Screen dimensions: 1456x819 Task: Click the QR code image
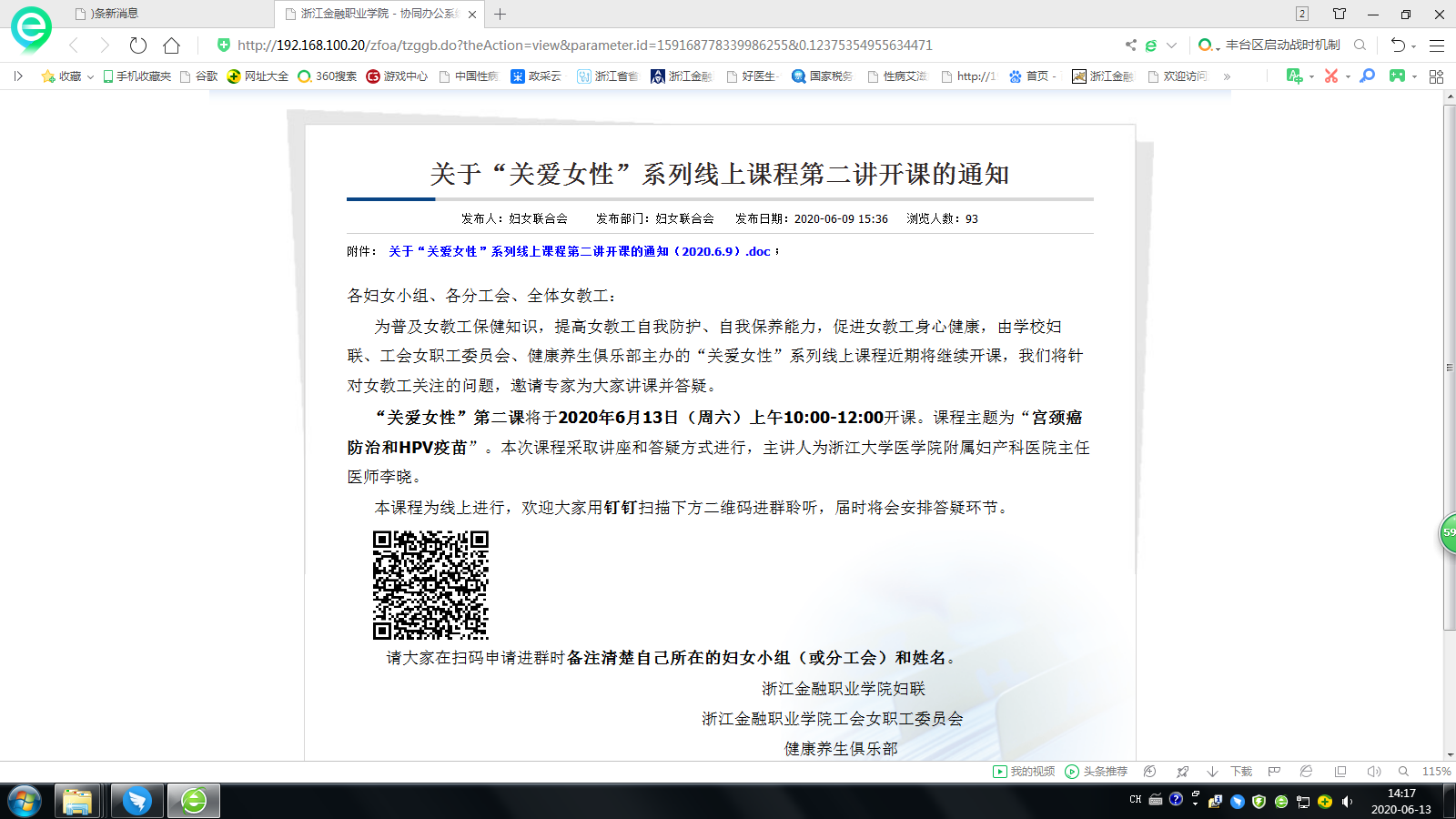(430, 585)
